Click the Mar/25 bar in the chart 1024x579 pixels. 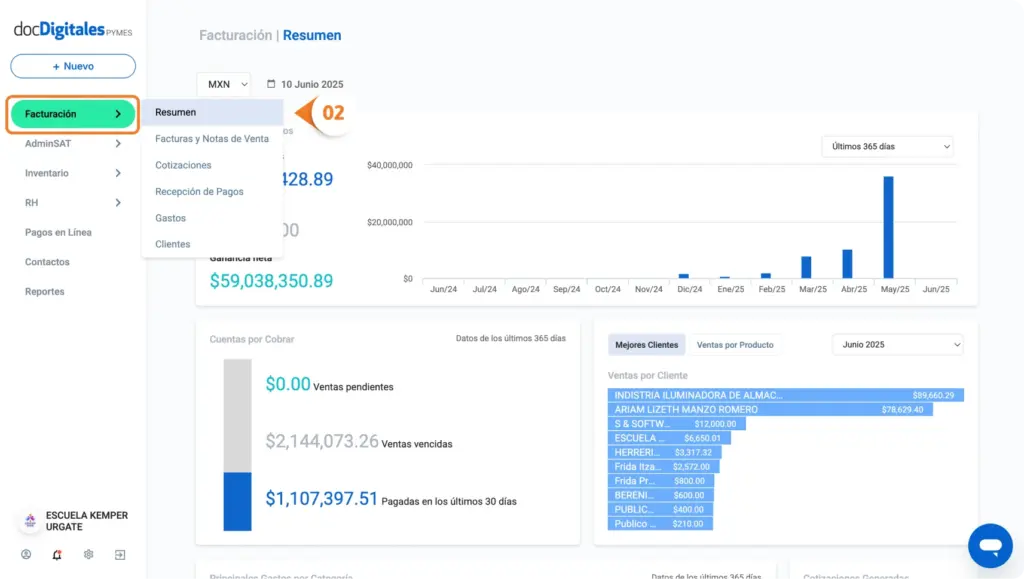pyautogui.click(x=806, y=268)
